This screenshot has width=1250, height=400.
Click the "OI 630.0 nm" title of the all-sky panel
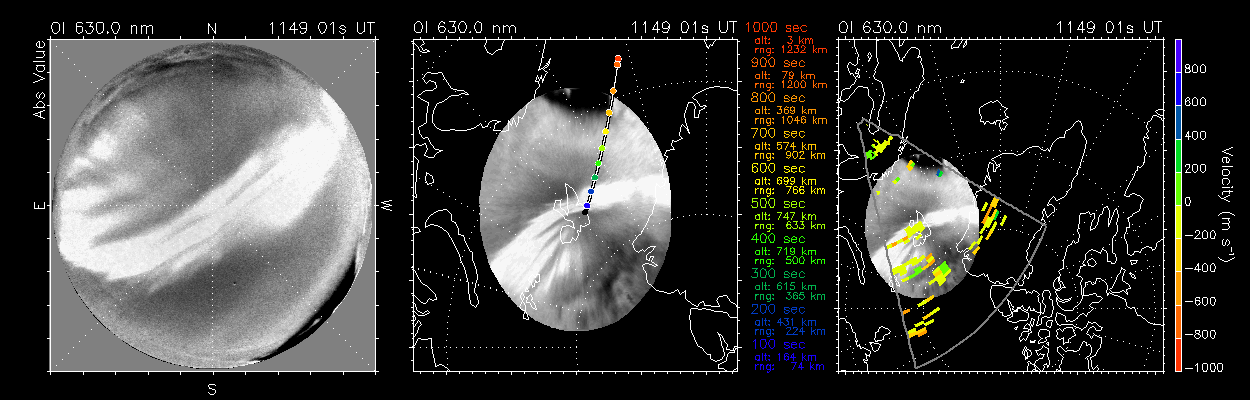coord(102,28)
